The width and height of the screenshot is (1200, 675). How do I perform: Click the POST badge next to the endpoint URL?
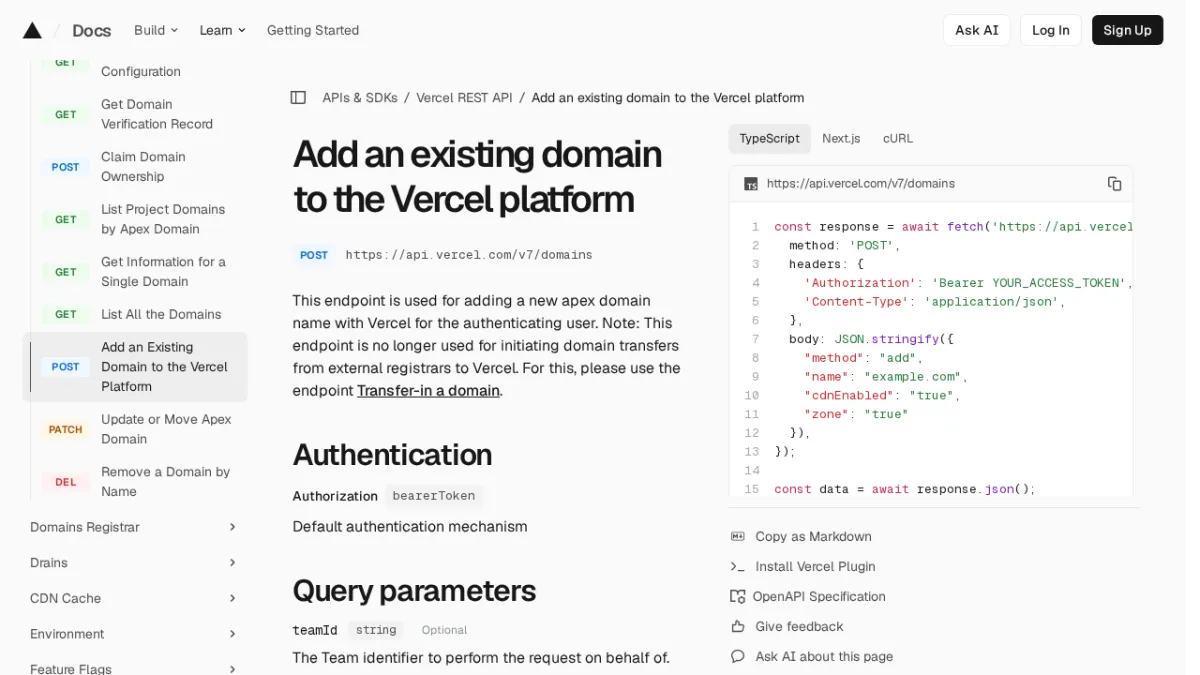tap(314, 255)
